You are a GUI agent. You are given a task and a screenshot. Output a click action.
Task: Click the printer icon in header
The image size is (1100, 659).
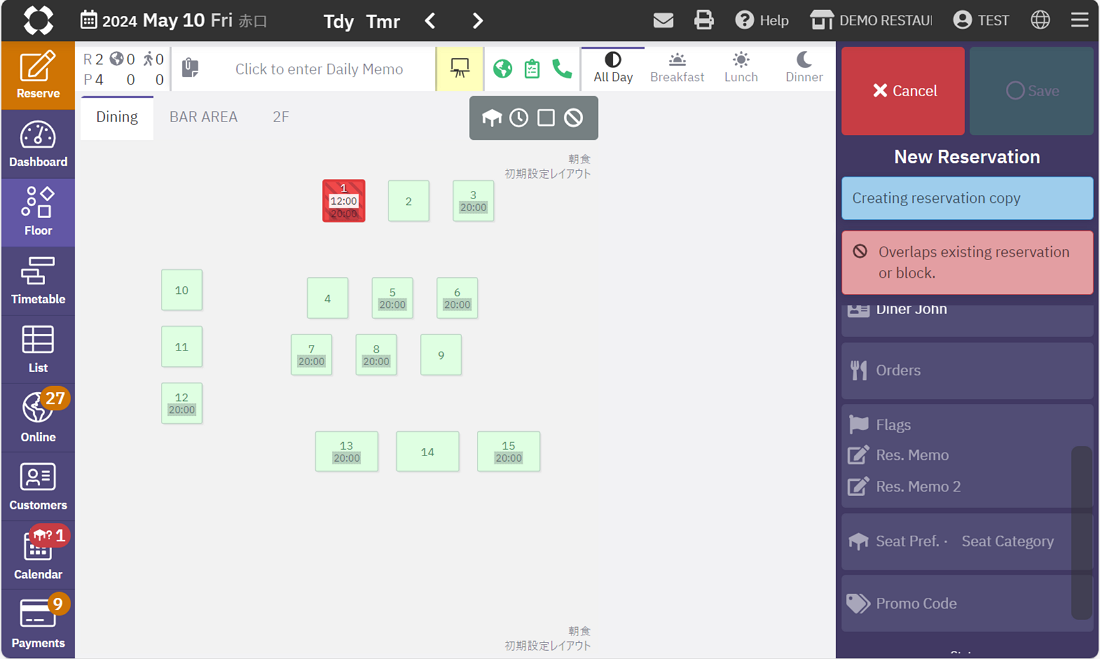point(704,20)
